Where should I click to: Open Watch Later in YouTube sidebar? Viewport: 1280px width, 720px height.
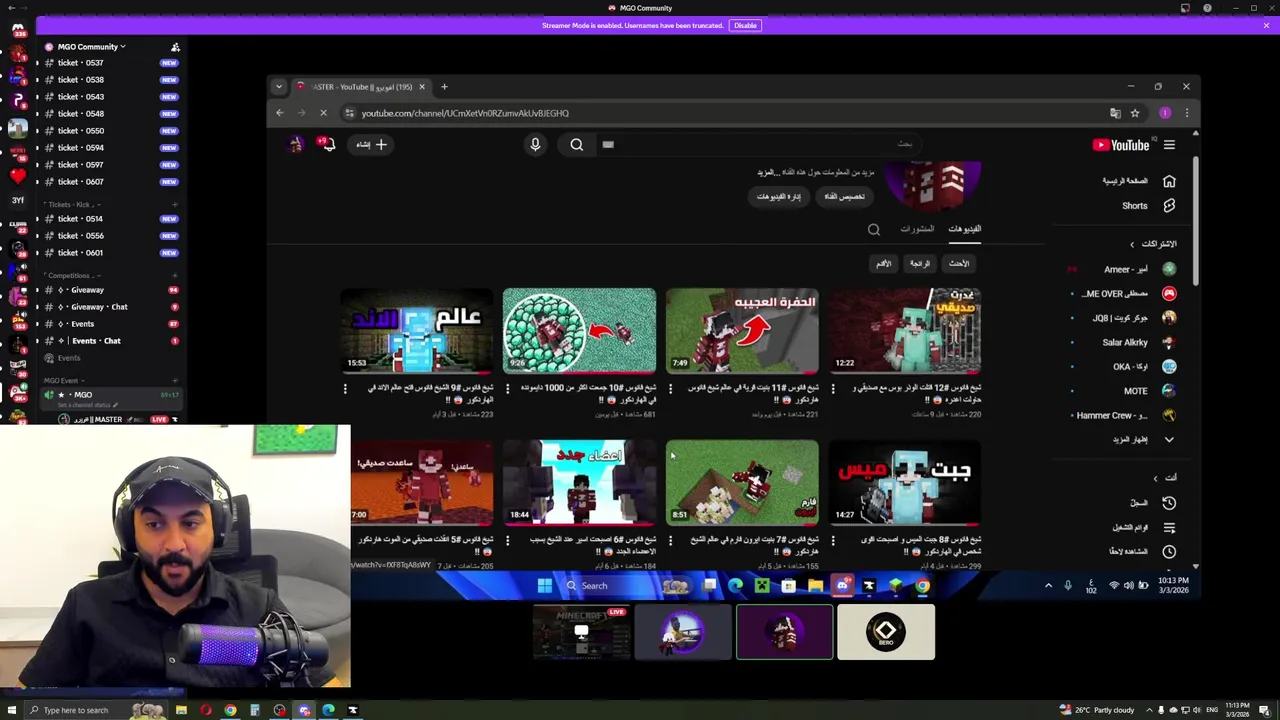pos(1141,551)
